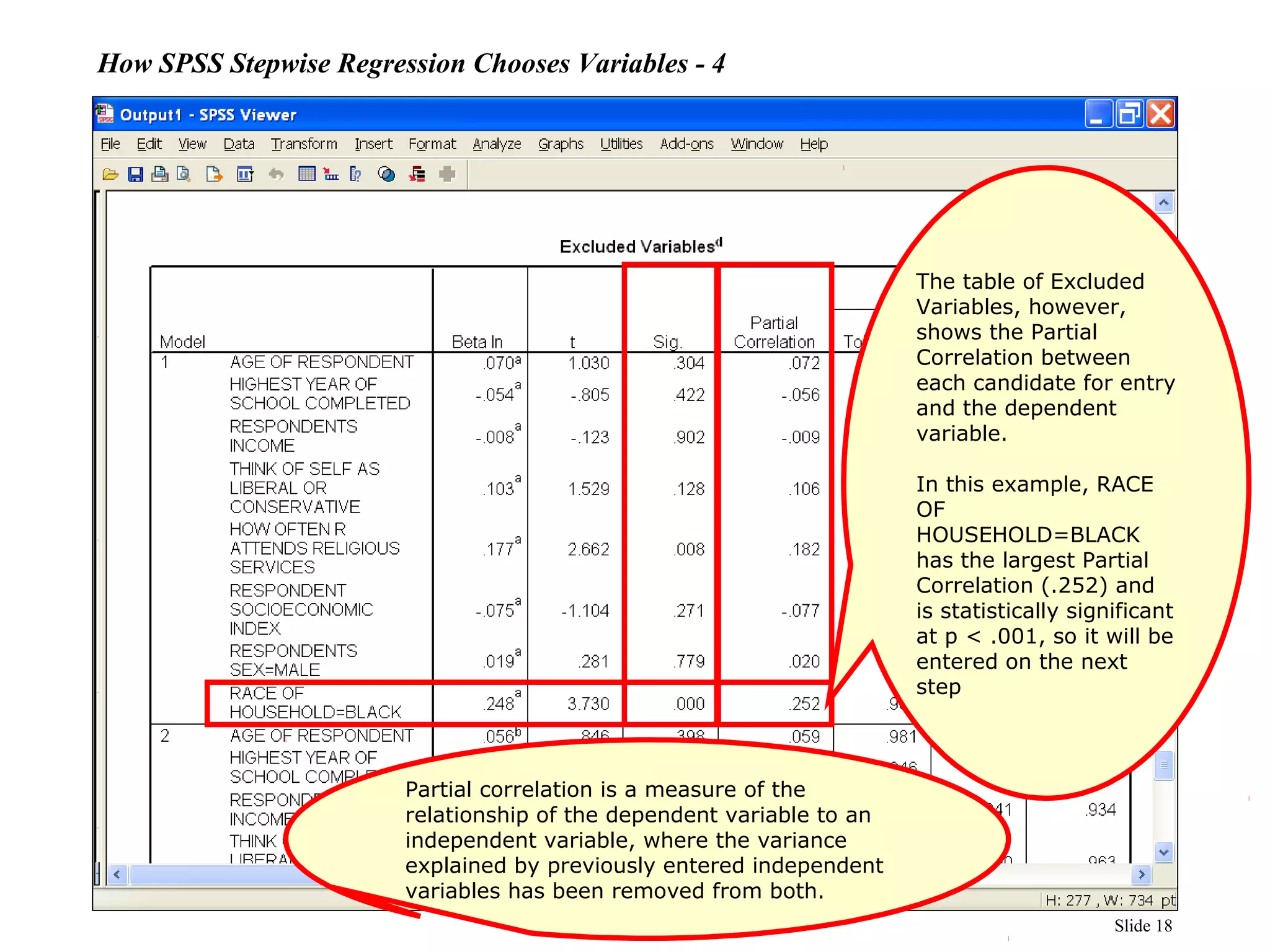Click the Print icon in toolbar

pos(160,174)
